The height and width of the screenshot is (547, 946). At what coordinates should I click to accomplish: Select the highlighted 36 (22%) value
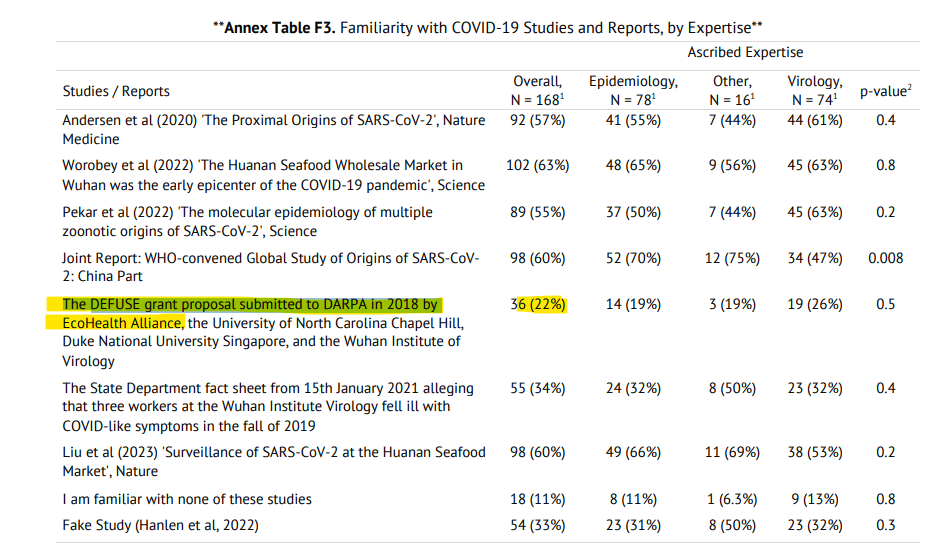(537, 304)
